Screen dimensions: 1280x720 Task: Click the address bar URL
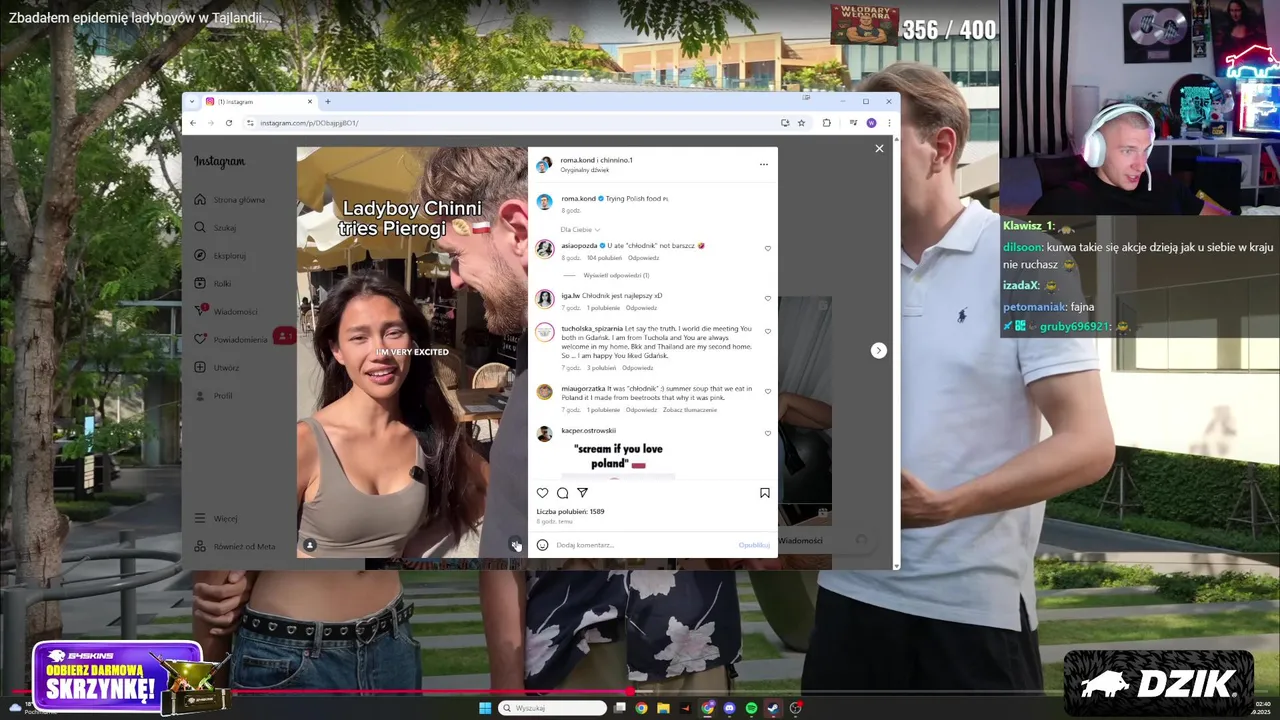(309, 123)
